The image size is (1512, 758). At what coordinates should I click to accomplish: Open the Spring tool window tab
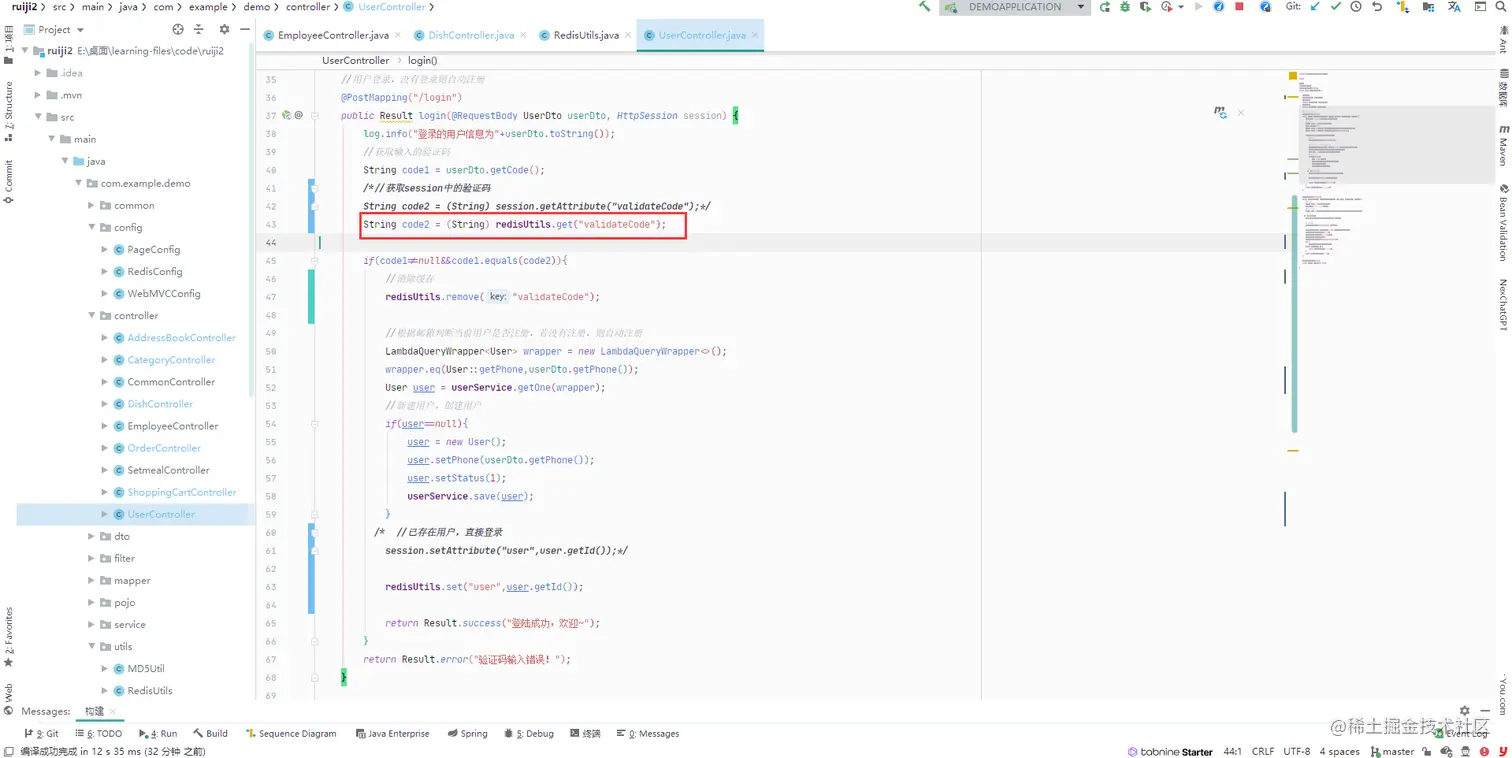[467, 733]
